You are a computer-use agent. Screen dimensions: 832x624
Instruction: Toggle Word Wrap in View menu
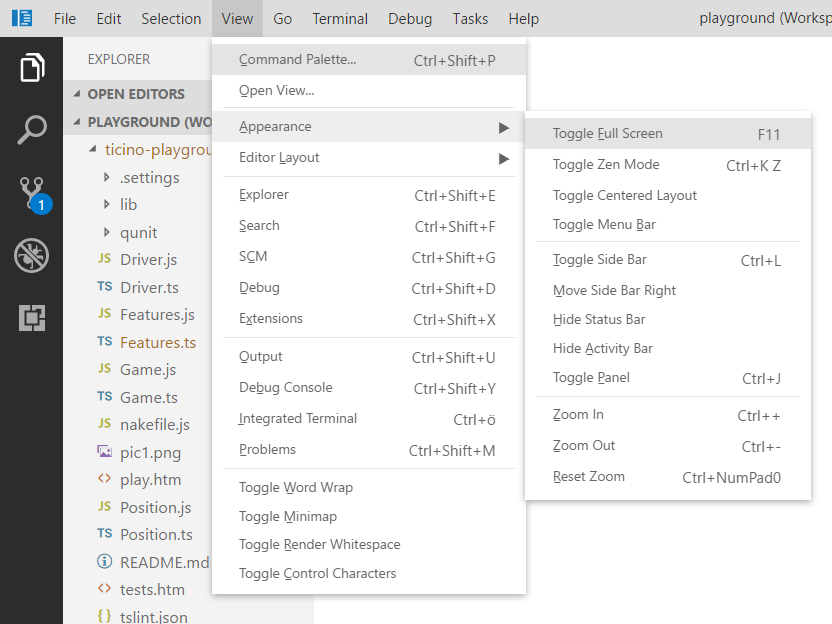point(369,487)
